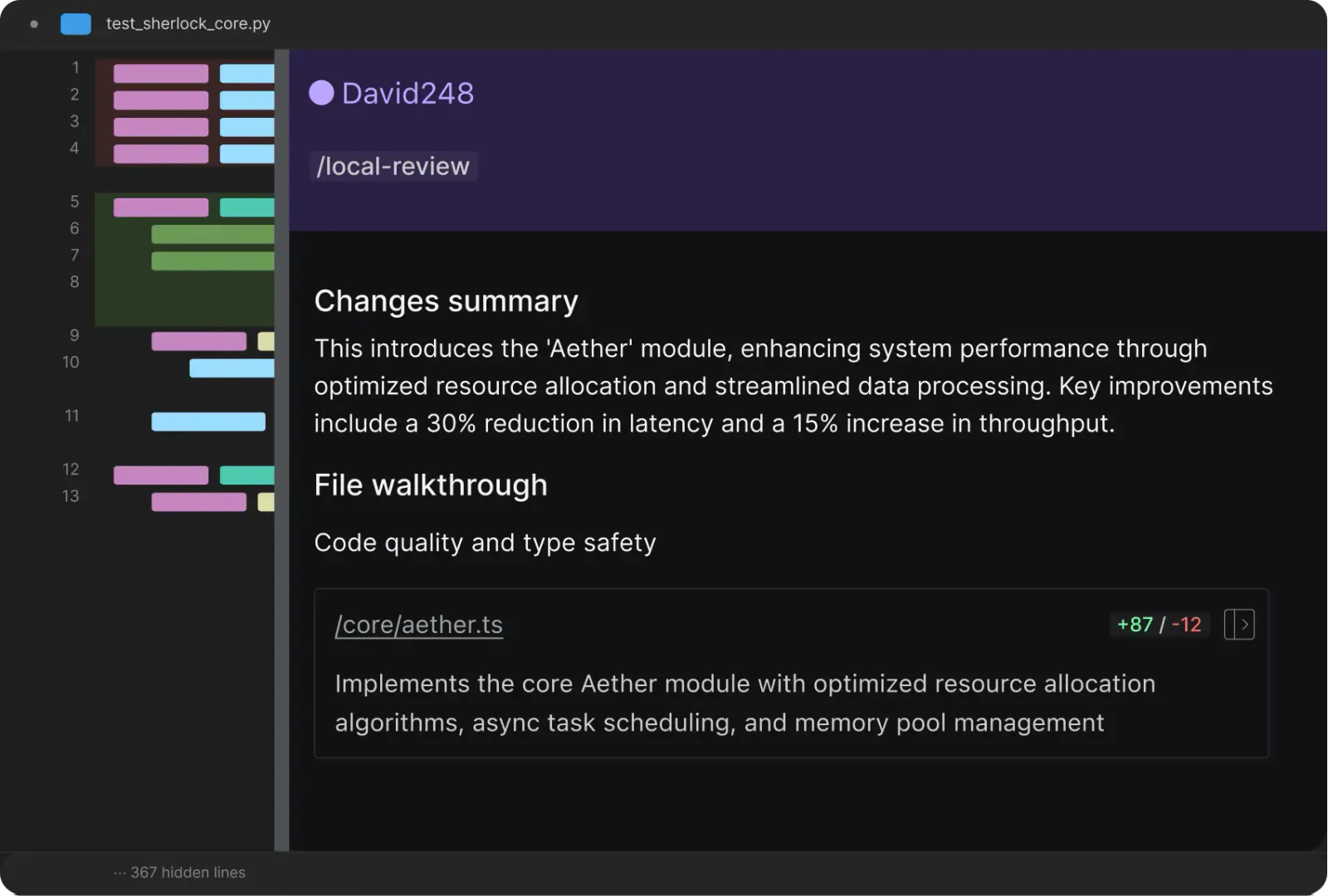Click the blue code token on line 11
Image resolution: width=1328 pixels, height=896 pixels.
pyautogui.click(x=207, y=421)
